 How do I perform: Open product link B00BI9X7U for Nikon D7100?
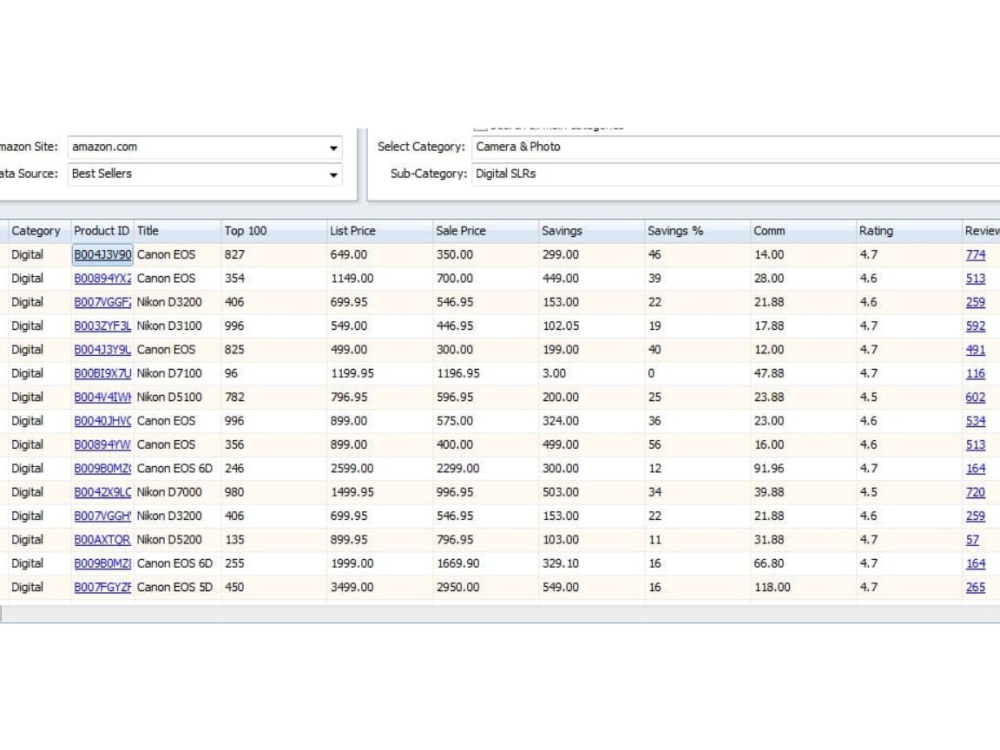[x=103, y=374]
